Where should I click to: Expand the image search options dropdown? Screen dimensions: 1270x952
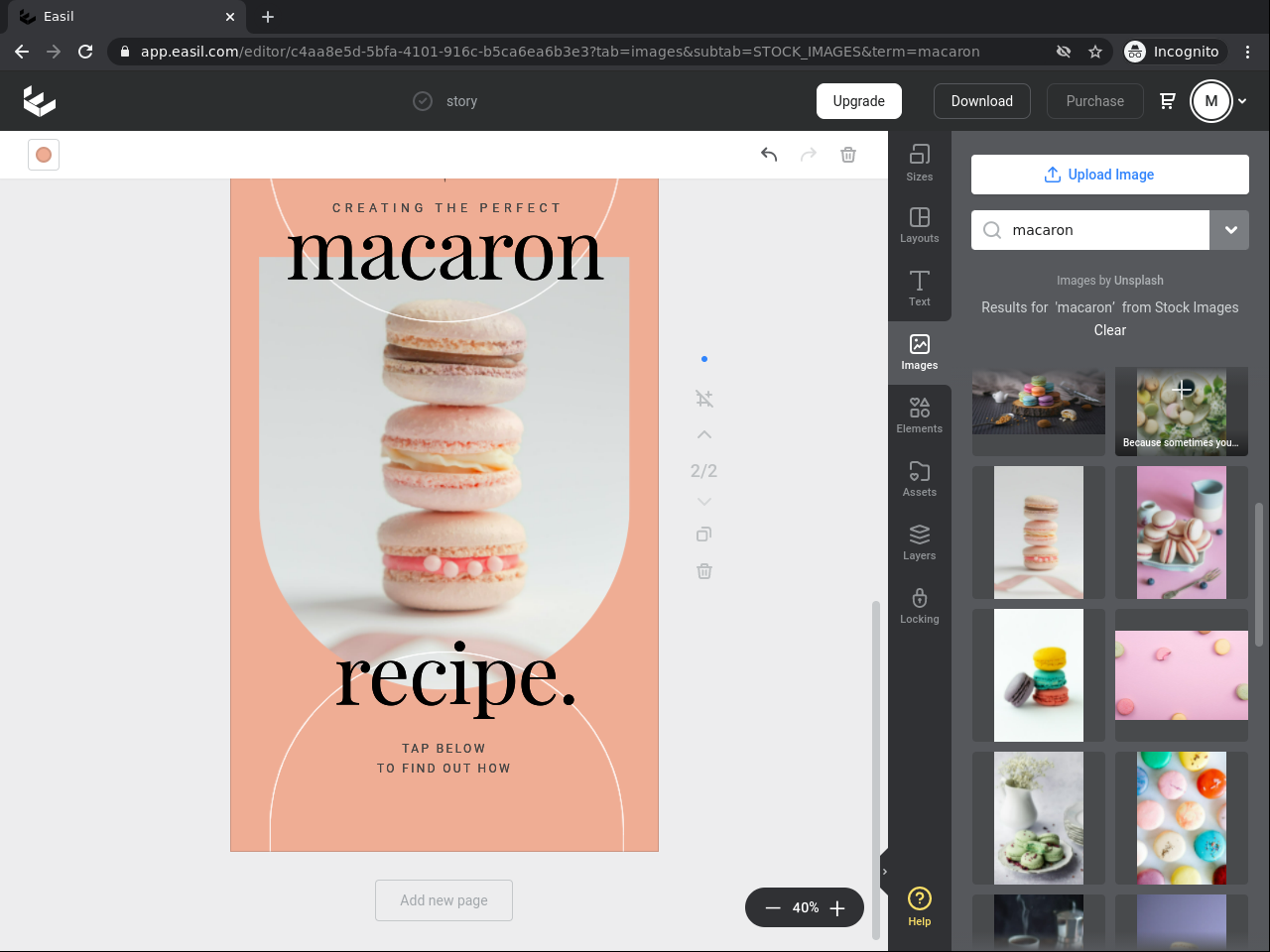(1230, 230)
